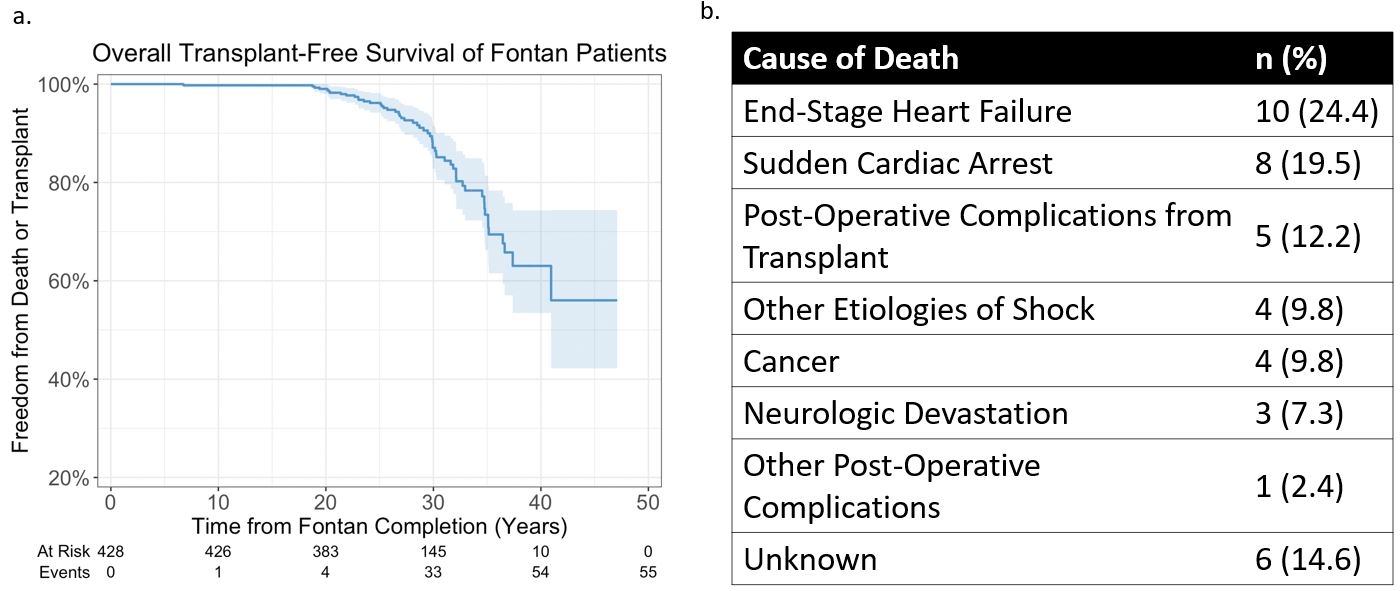Click the 'Post-Operative Complications from Transplant' cell
1400x591 pixels.
985,236
